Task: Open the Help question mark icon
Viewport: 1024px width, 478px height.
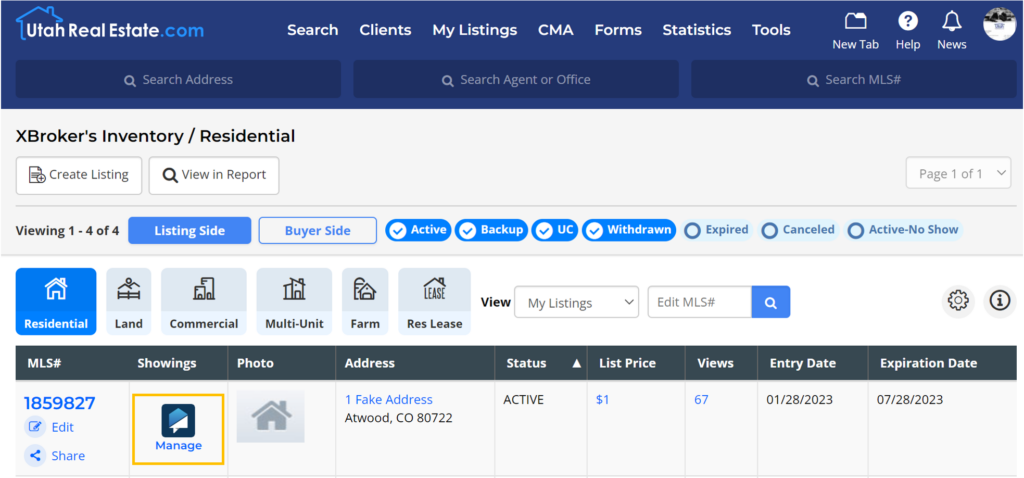Action: (x=908, y=23)
